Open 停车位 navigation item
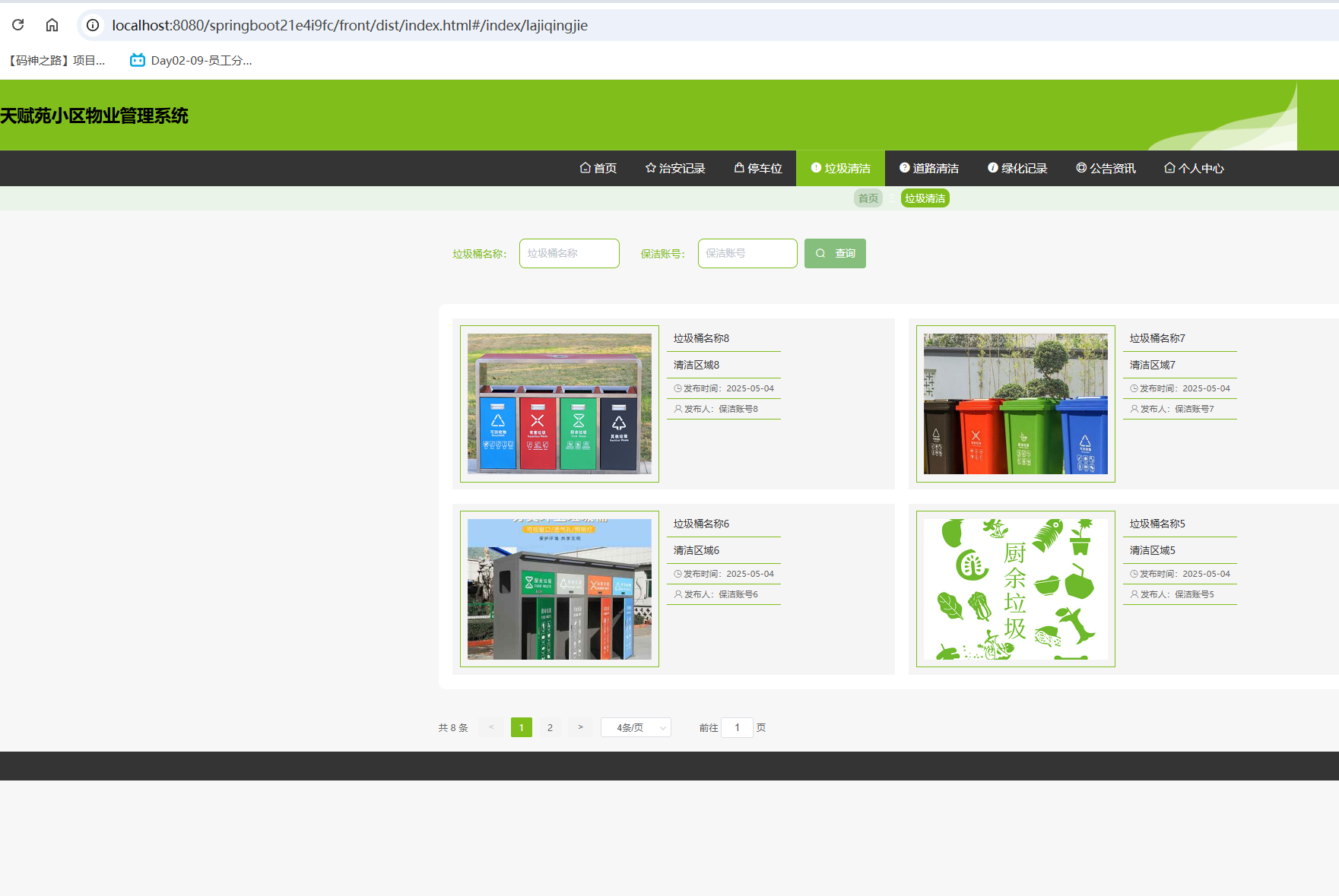The image size is (1339, 896). [x=758, y=168]
